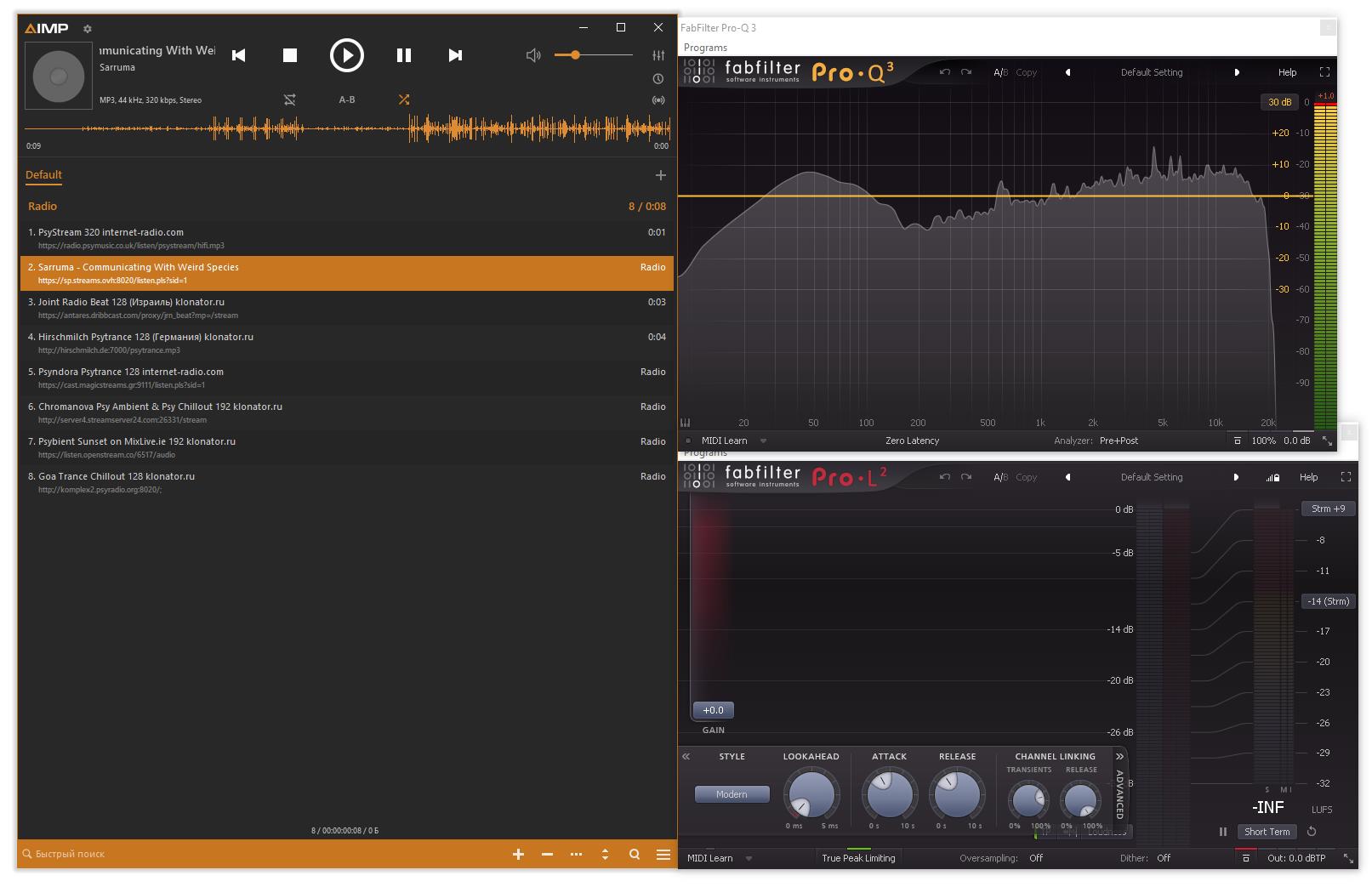
Task: Open the Modern style selector in Pro-L 2
Action: (732, 794)
